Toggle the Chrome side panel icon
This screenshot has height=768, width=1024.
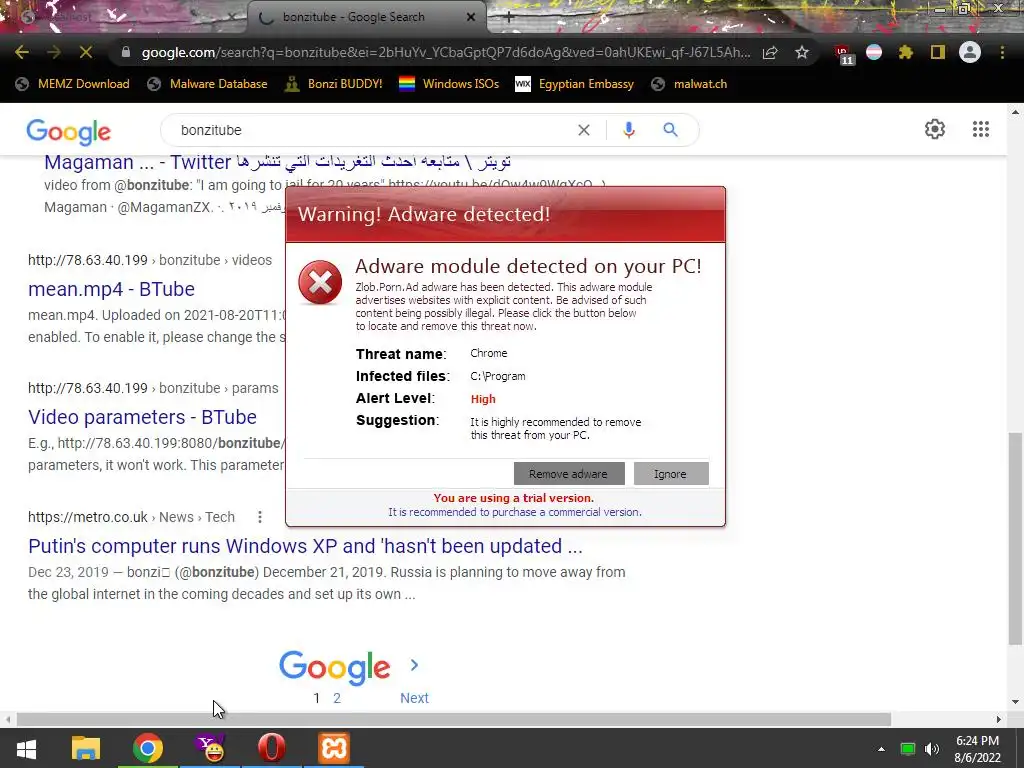click(x=938, y=52)
